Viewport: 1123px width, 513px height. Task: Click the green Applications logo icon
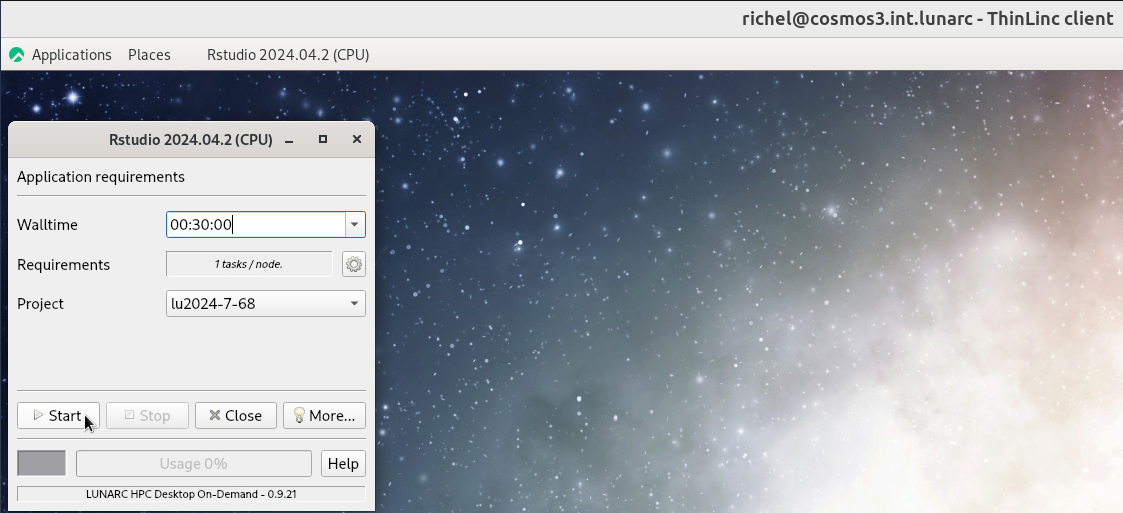(x=16, y=55)
